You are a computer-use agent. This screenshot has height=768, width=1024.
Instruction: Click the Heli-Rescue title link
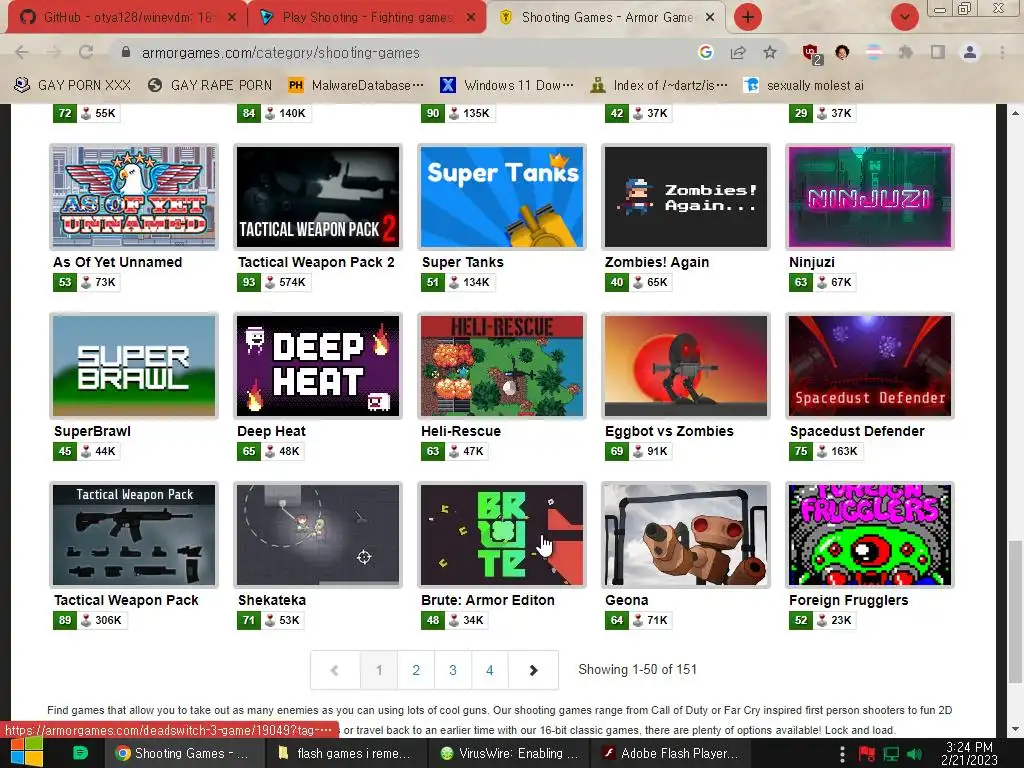tap(461, 431)
